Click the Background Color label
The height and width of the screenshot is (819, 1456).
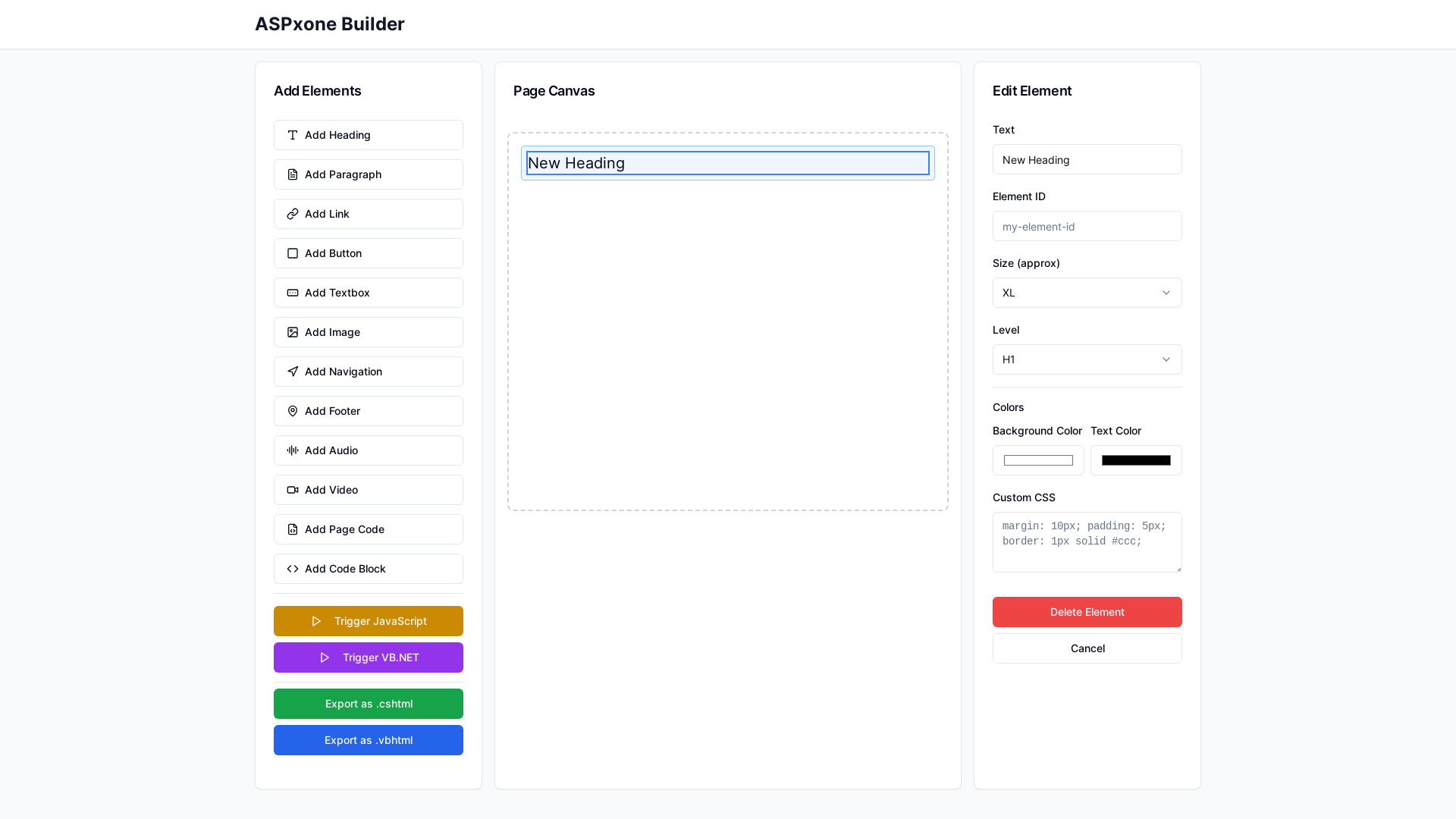1037,431
